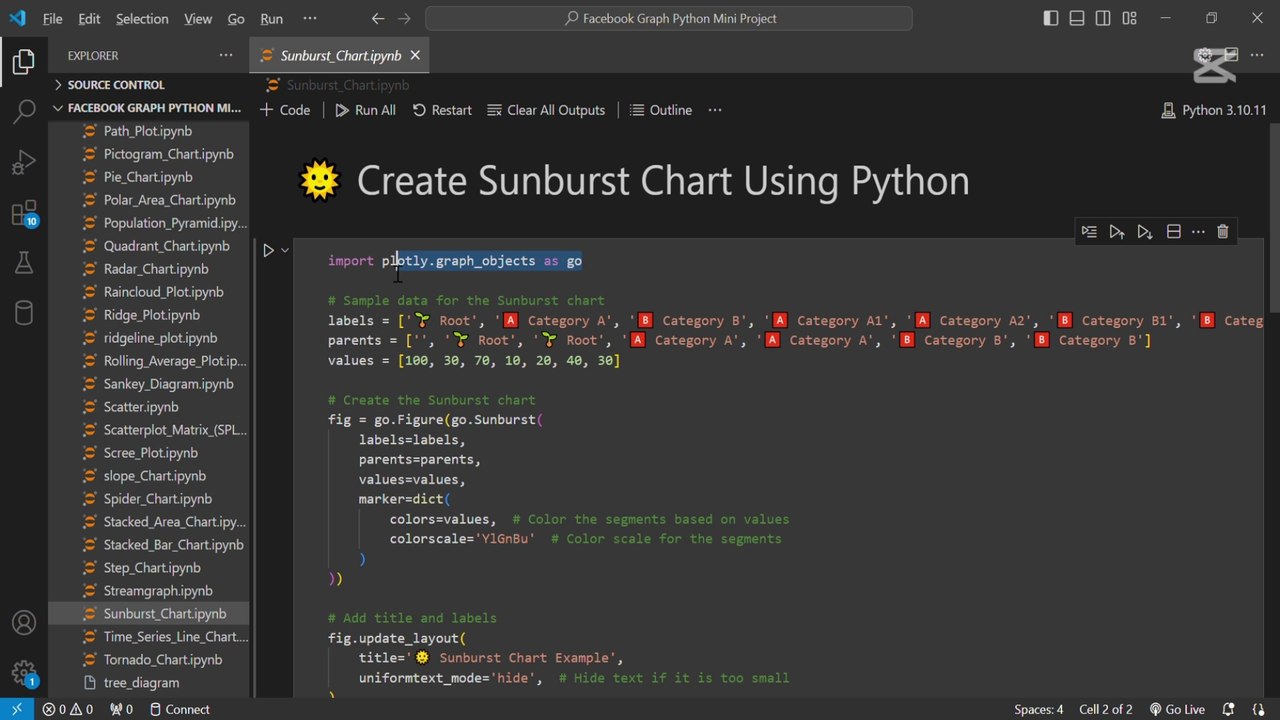Open the Accounts icon in activity bar
This screenshot has height=720, width=1280.
24,622
